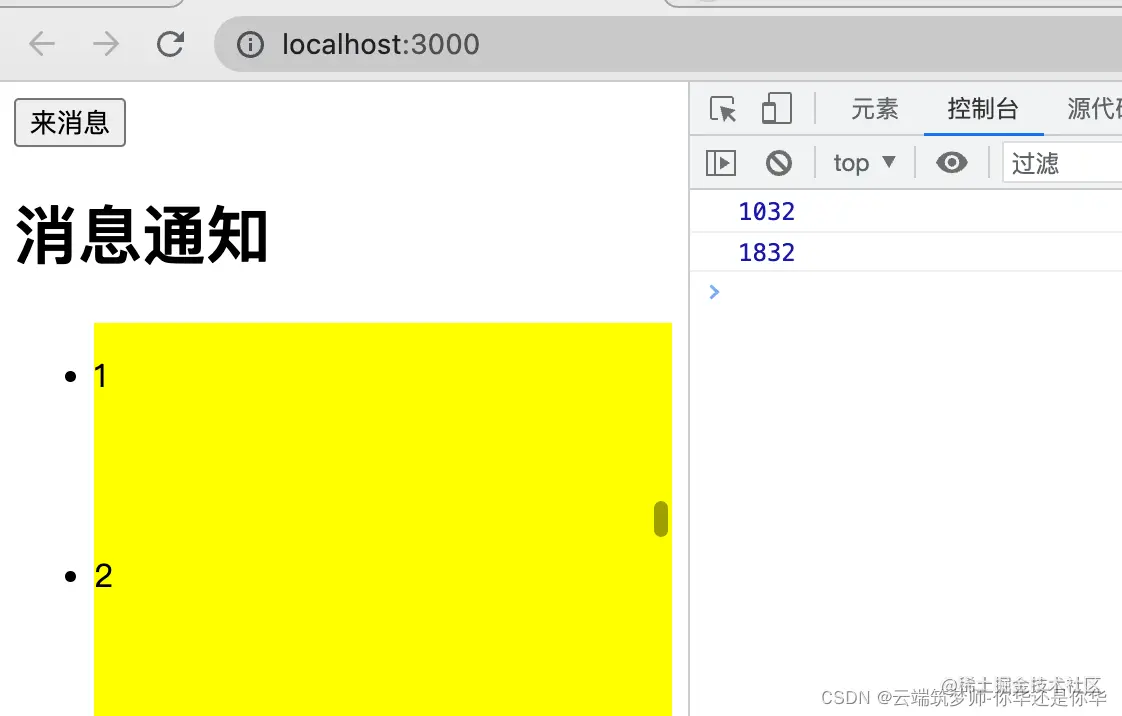
Task: Open the top context dropdown
Action: click(x=864, y=163)
